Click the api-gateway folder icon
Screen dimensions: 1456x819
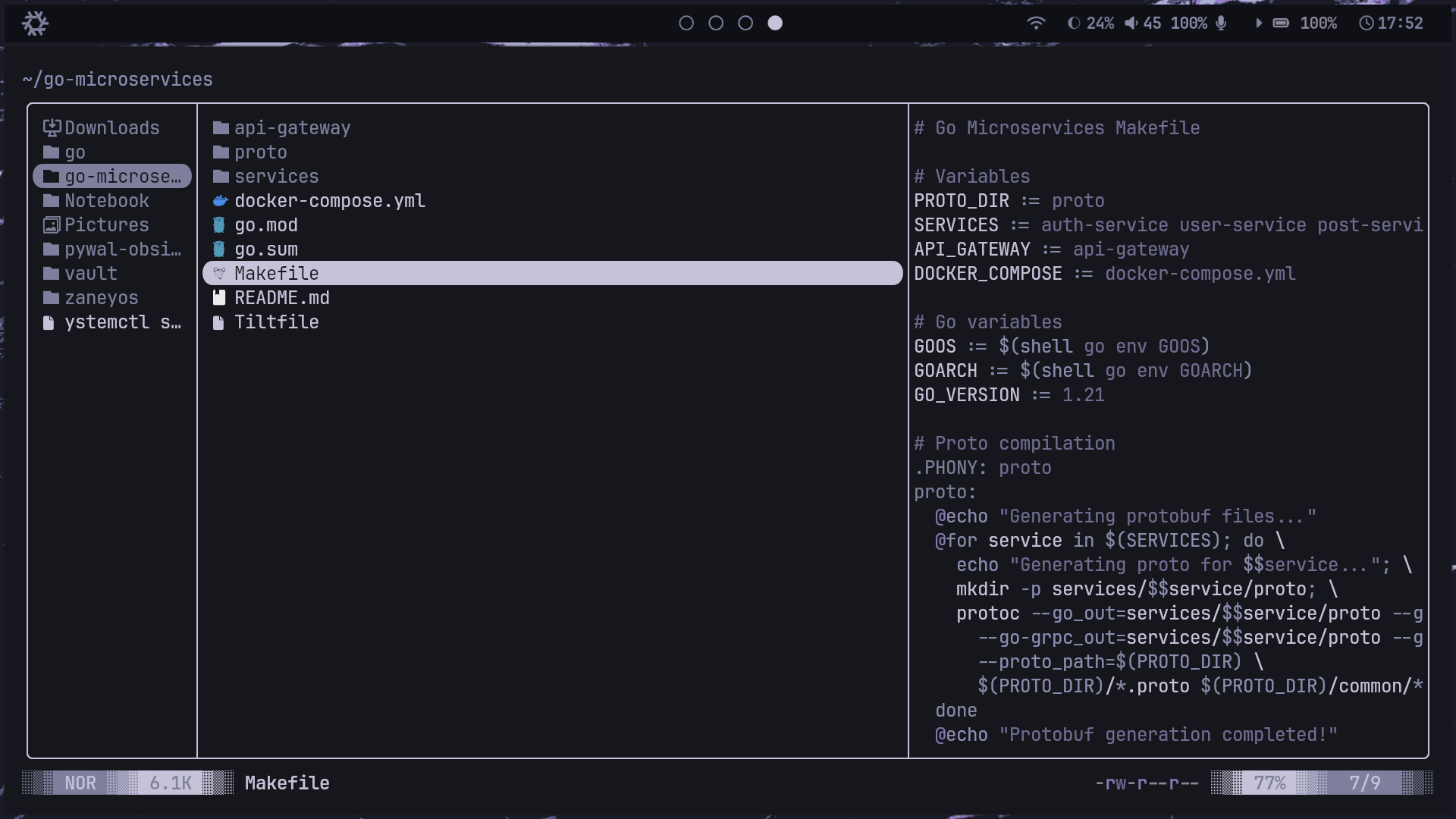221,127
